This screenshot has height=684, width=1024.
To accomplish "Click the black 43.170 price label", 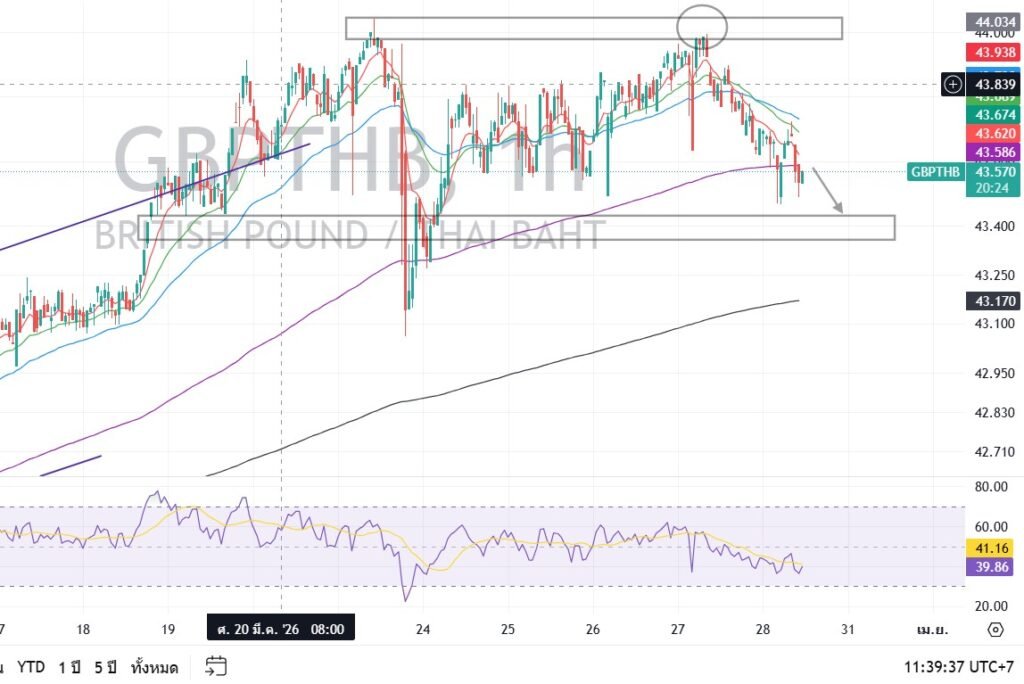I will [990, 301].
